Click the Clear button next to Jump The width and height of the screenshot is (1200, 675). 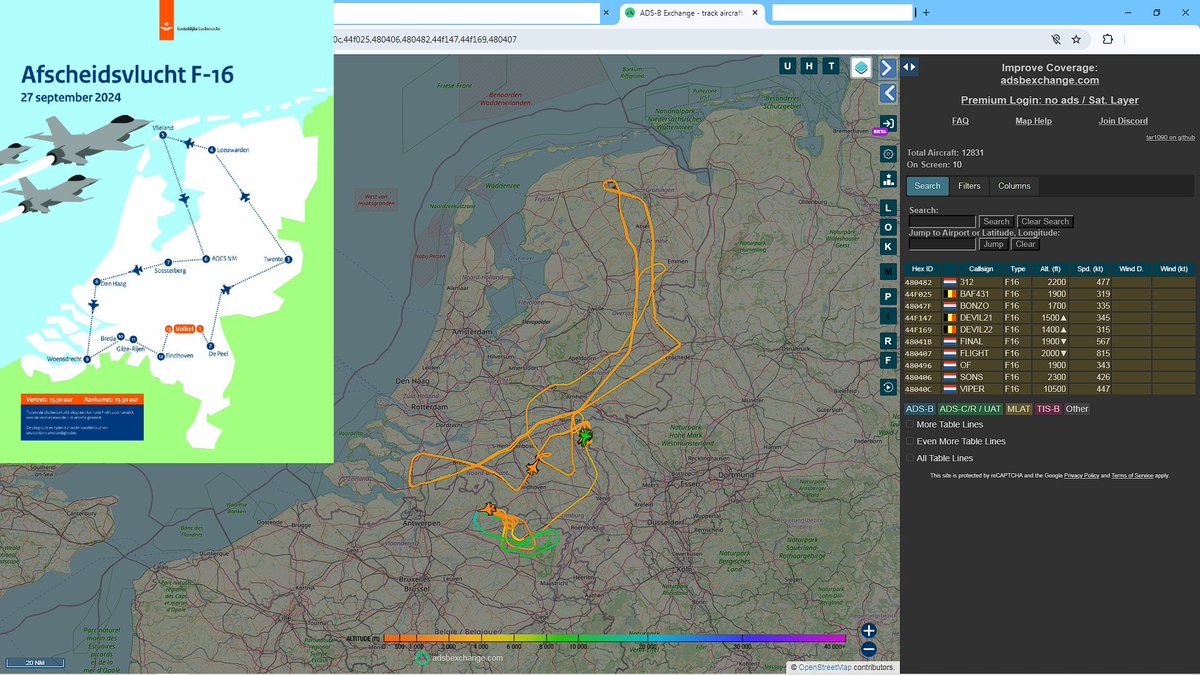click(1025, 244)
